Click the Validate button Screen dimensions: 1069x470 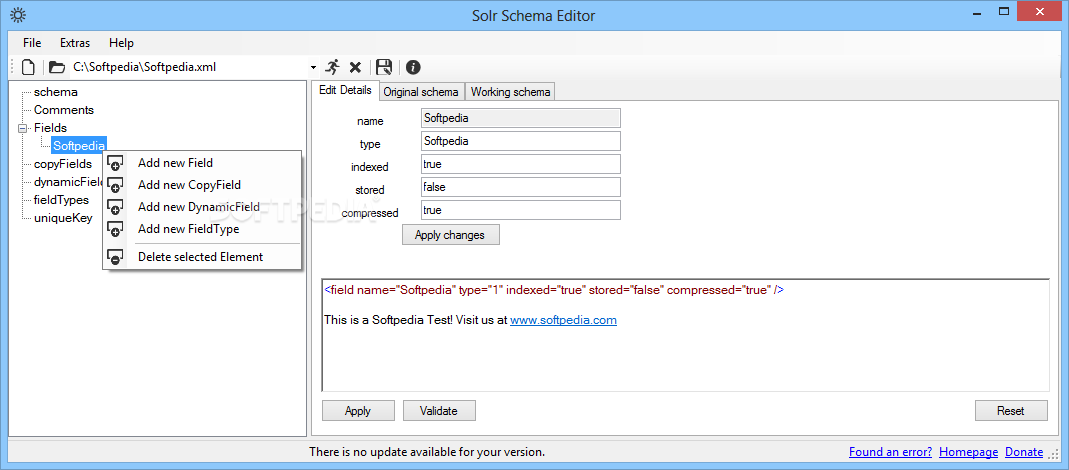(439, 411)
